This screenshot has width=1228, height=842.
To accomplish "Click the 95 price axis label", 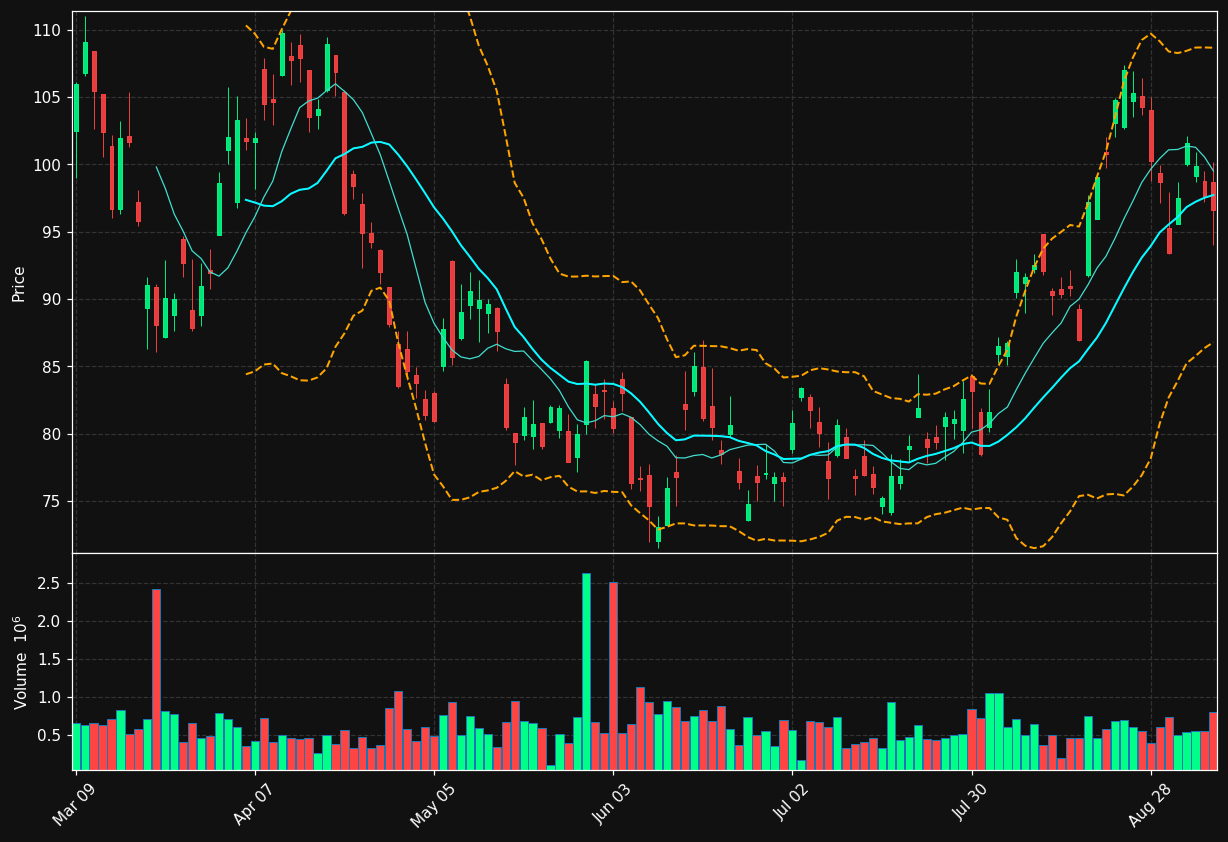I will [51, 232].
